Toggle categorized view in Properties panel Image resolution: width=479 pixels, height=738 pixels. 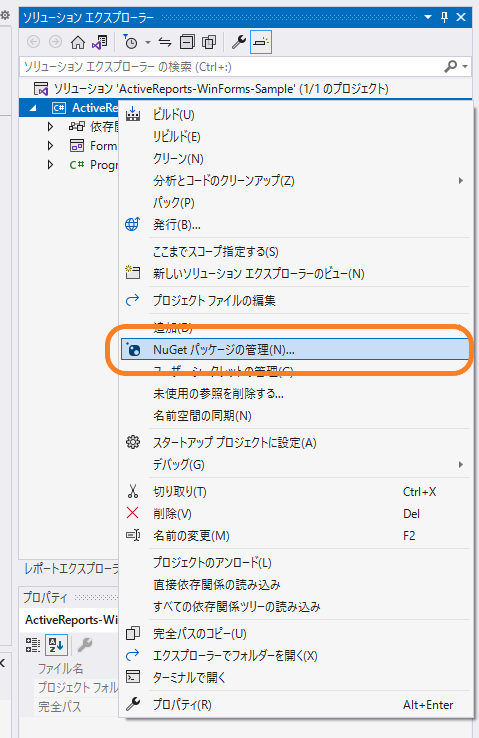tap(33, 645)
